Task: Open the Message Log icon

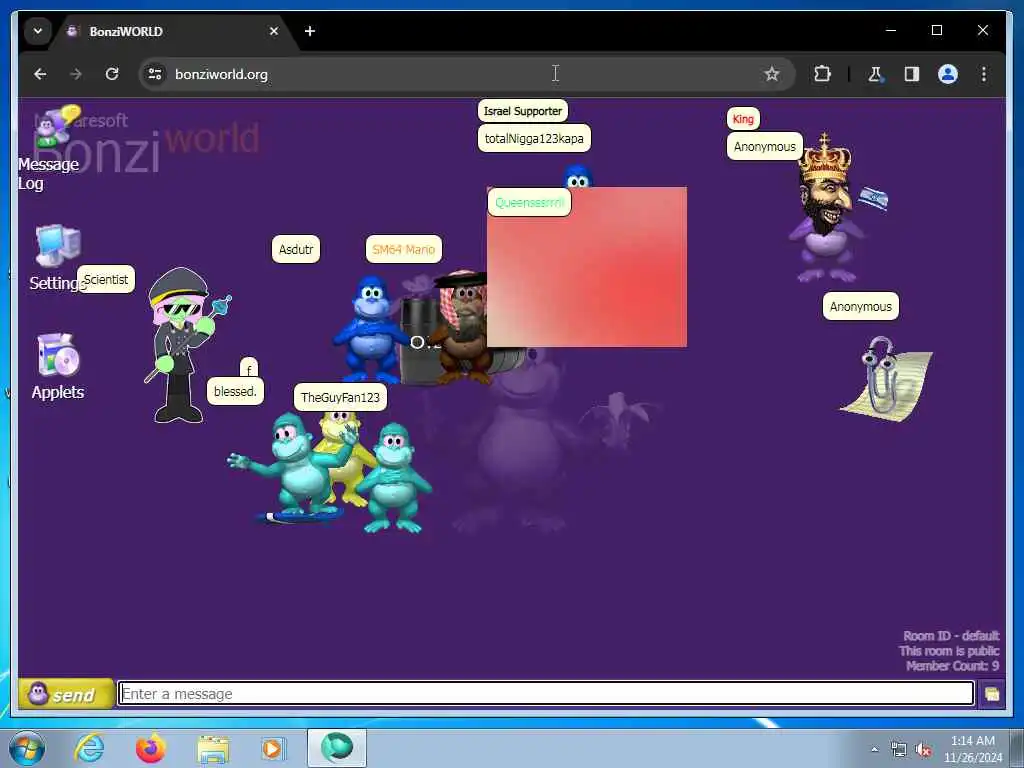Action: (x=50, y=149)
